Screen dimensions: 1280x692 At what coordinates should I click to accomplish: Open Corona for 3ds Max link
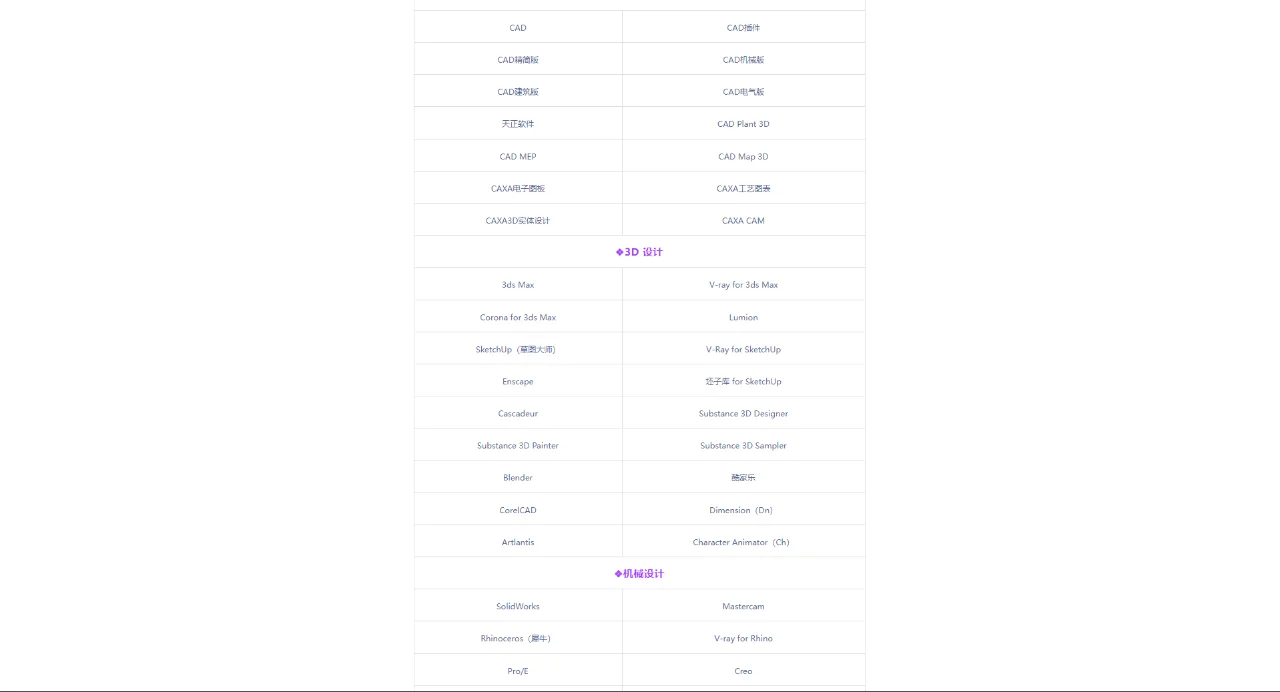click(518, 317)
